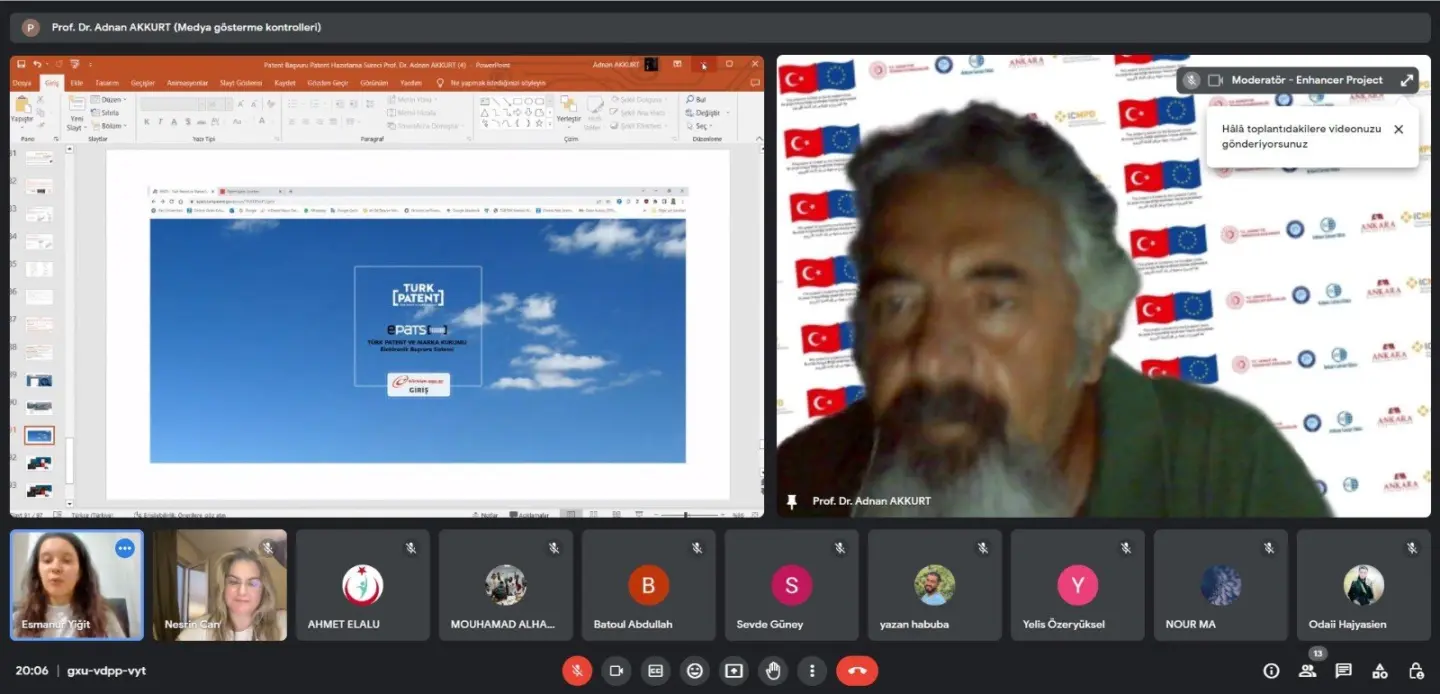Click the pin icon beside Prof. Dr. Adnan AKKURT

(x=792, y=501)
